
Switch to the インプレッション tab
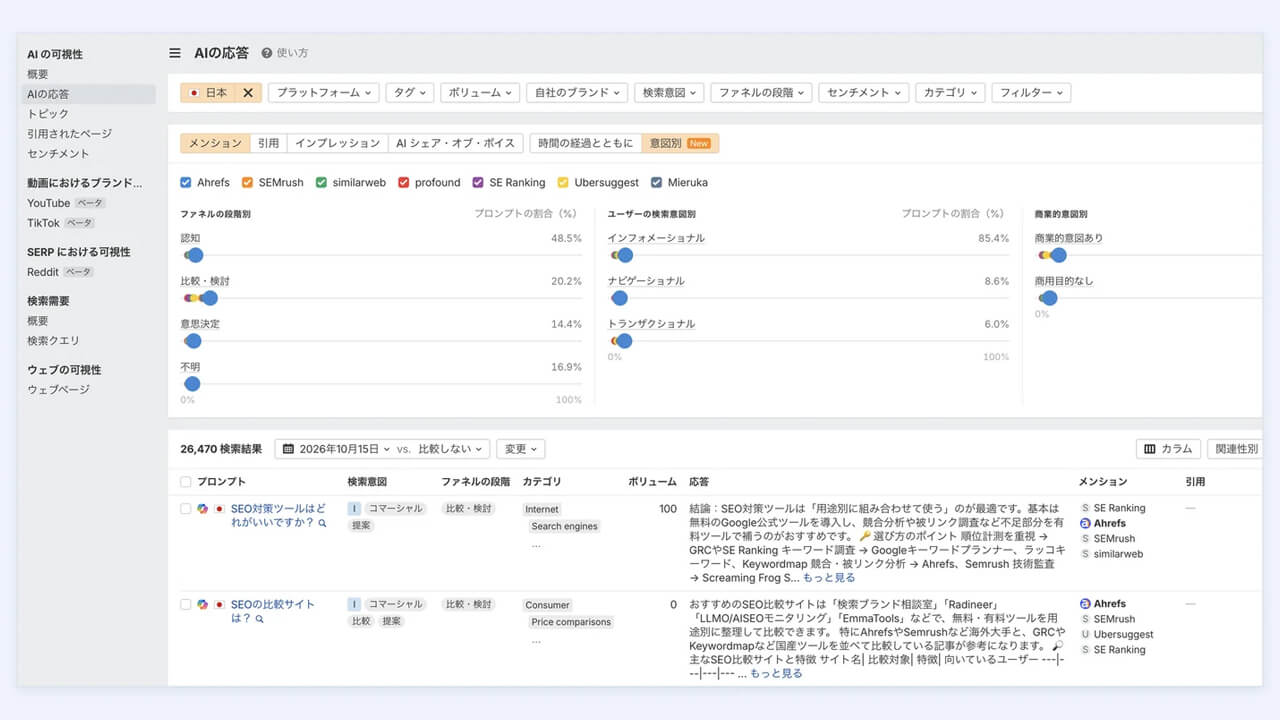(337, 143)
